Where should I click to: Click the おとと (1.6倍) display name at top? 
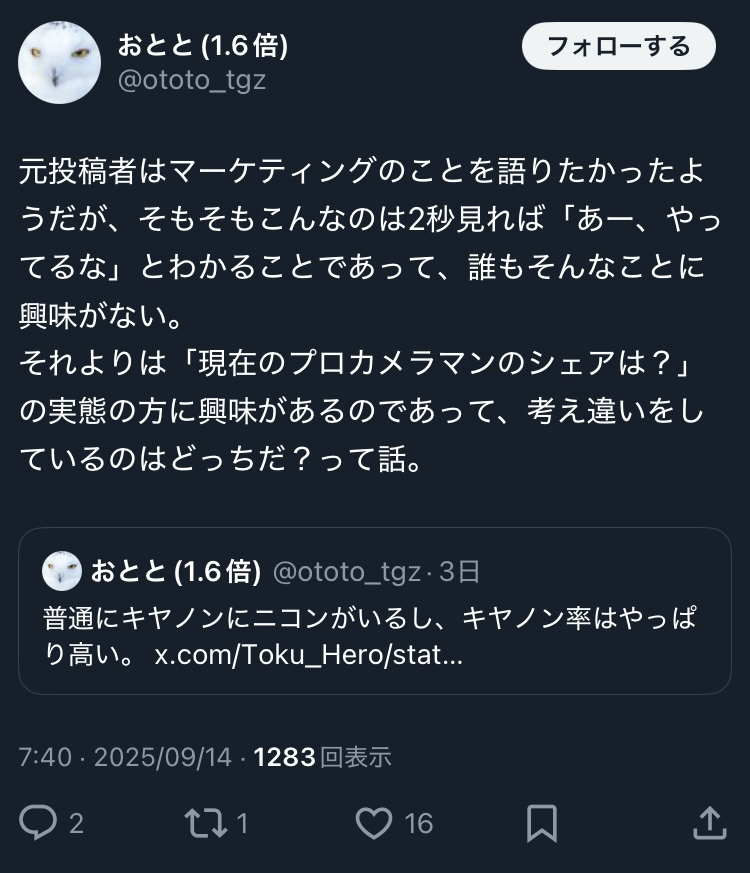tap(203, 45)
